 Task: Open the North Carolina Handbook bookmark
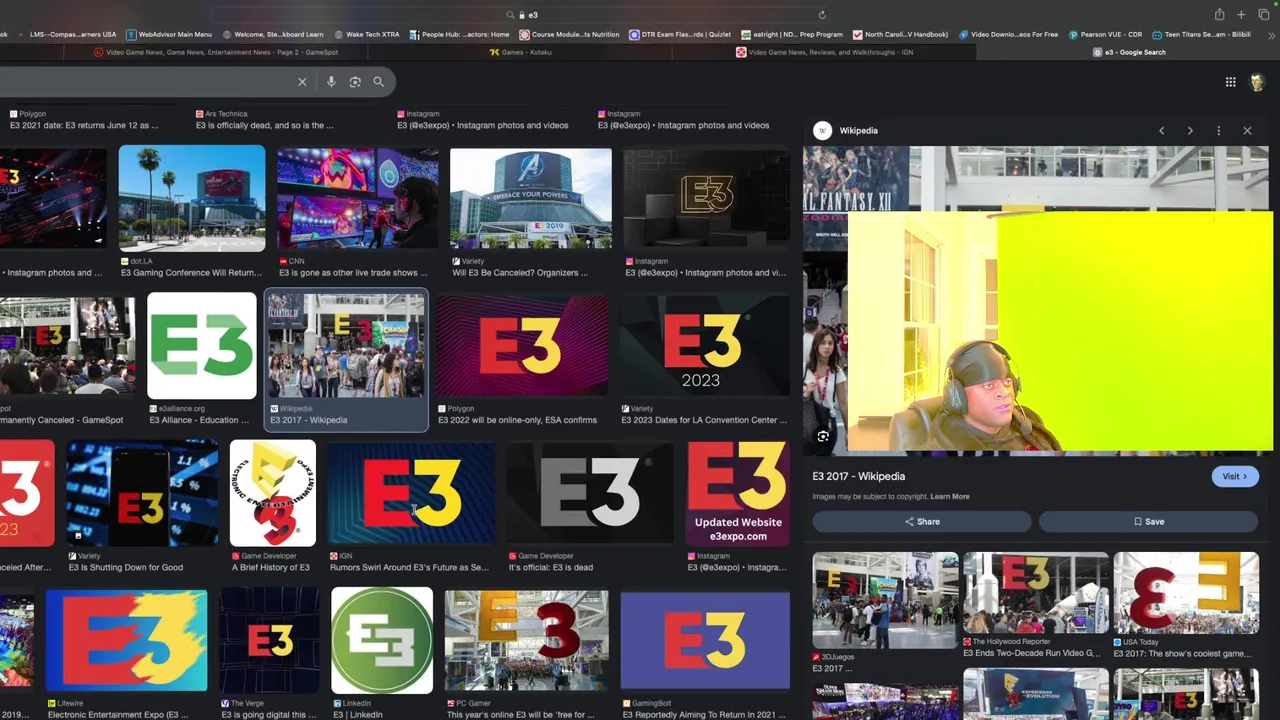pyautogui.click(x=901, y=34)
